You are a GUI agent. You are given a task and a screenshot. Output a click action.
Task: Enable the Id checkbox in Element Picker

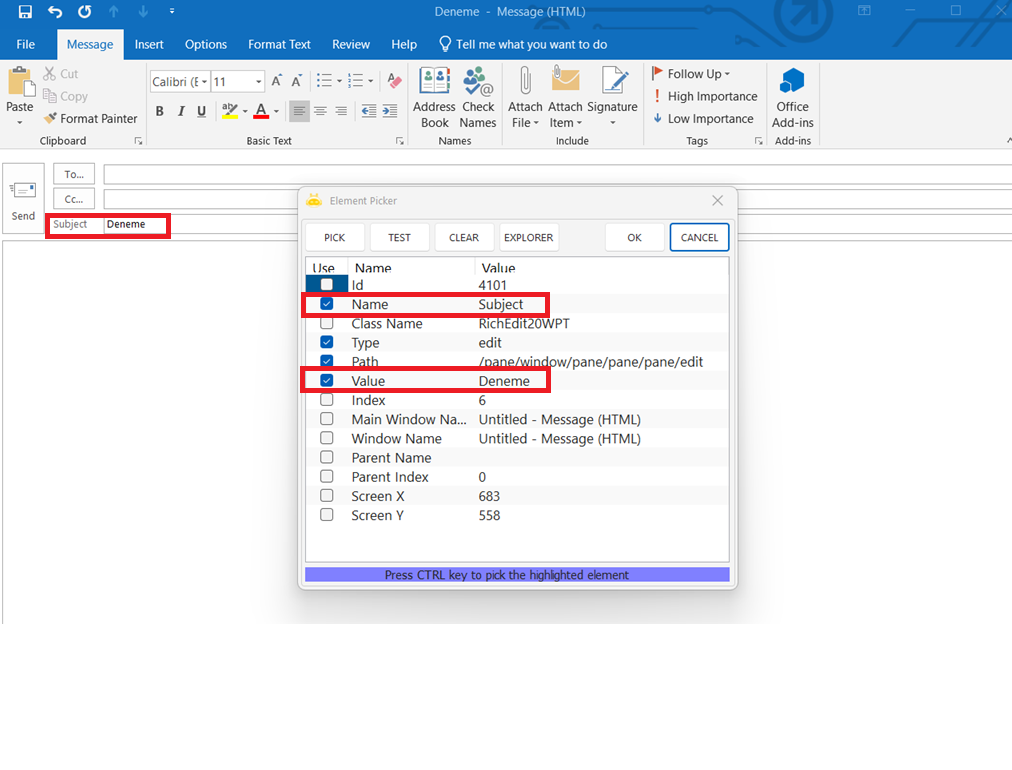pyautogui.click(x=327, y=285)
